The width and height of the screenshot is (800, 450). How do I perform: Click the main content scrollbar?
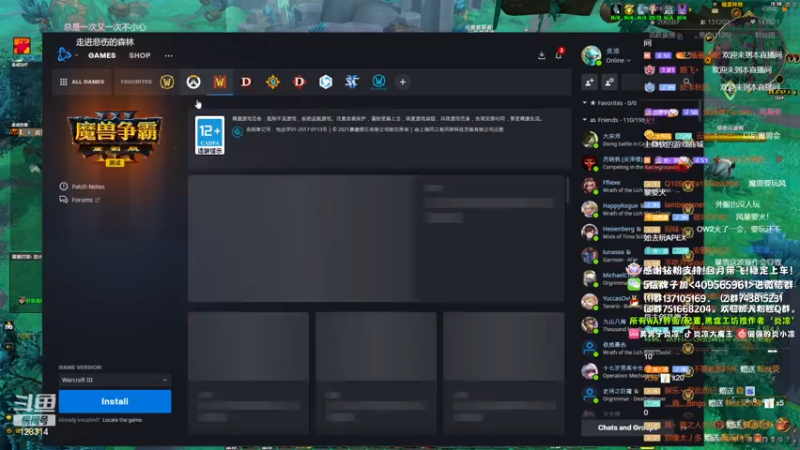coord(568,190)
